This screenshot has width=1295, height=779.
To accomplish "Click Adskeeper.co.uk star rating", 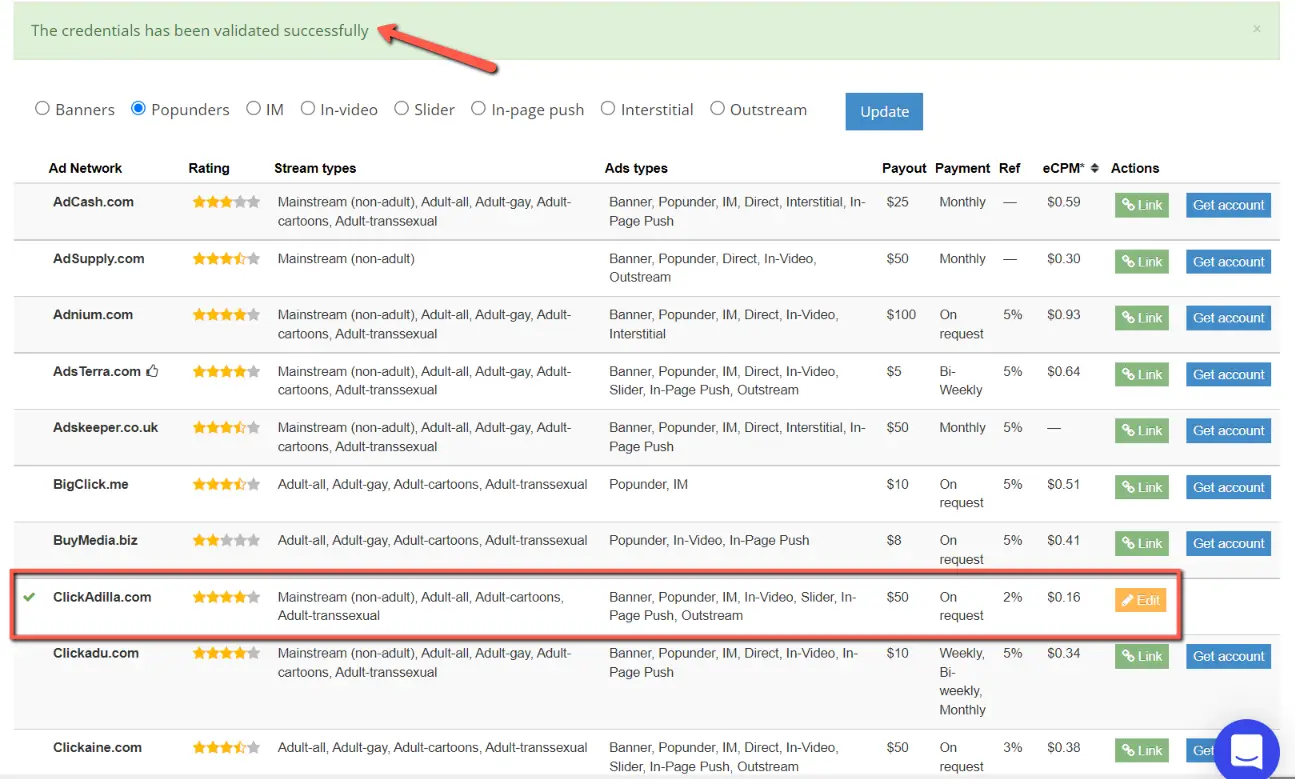I will [x=226, y=428].
